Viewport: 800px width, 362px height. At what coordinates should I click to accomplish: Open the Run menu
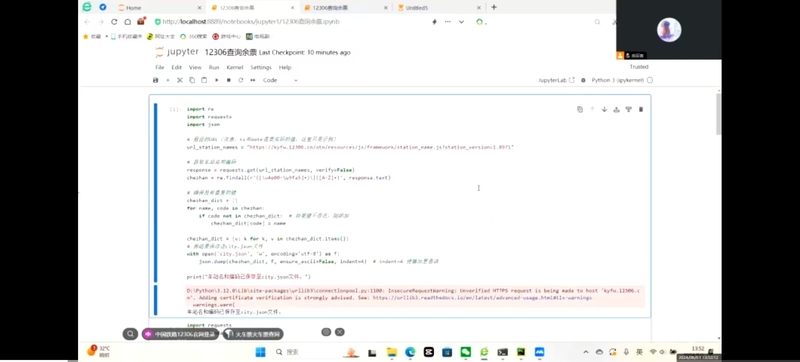pos(214,67)
